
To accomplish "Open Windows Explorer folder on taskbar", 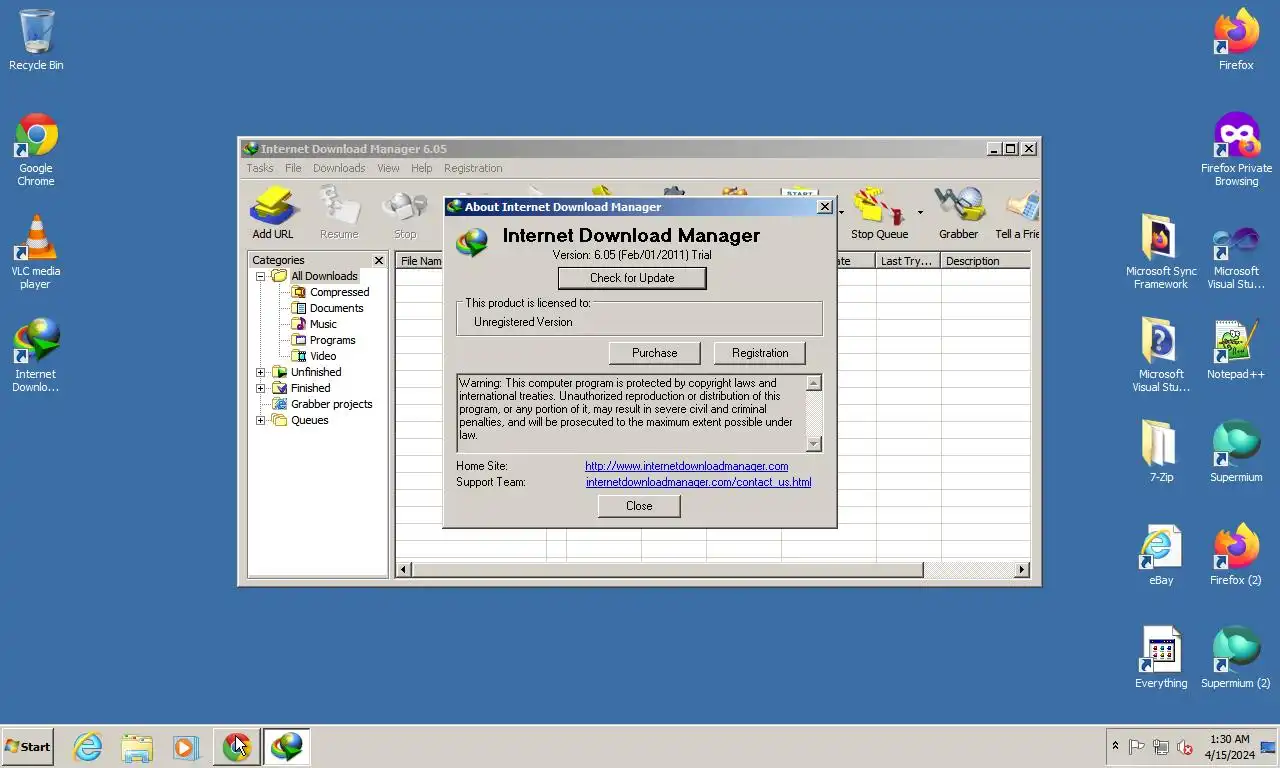I will coord(137,747).
